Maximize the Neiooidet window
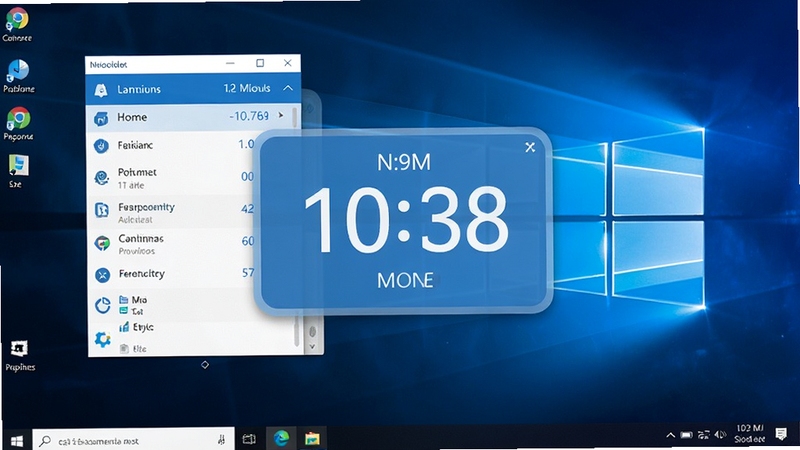This screenshot has height=450, width=800. [x=260, y=63]
